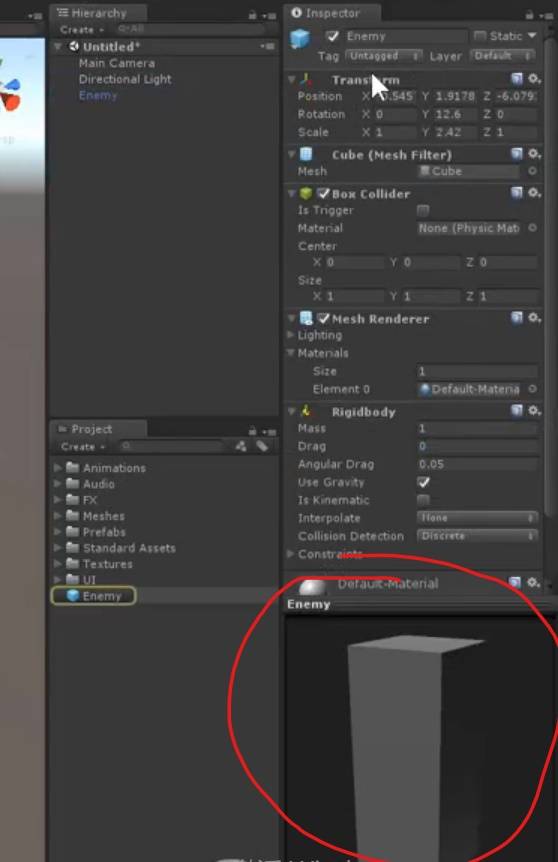Open the Box Collider help book icon
The width and height of the screenshot is (558, 862).
pos(517,192)
